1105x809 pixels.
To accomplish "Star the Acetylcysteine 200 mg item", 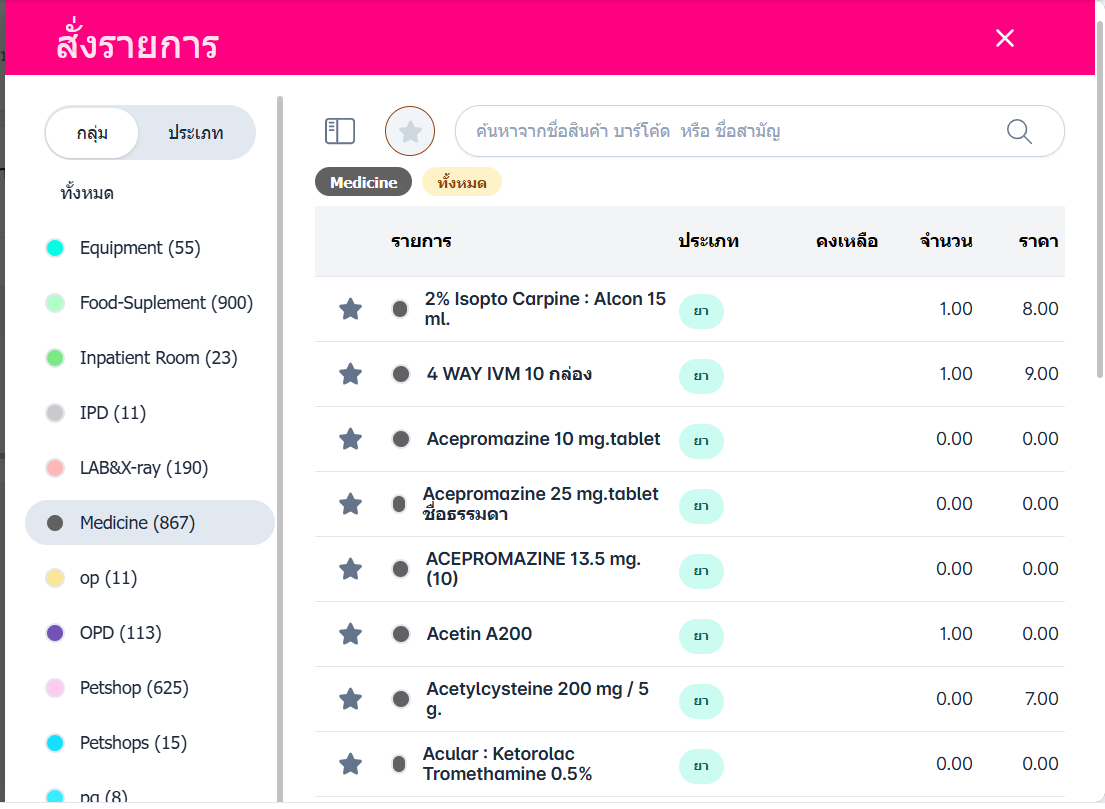I will [x=350, y=699].
